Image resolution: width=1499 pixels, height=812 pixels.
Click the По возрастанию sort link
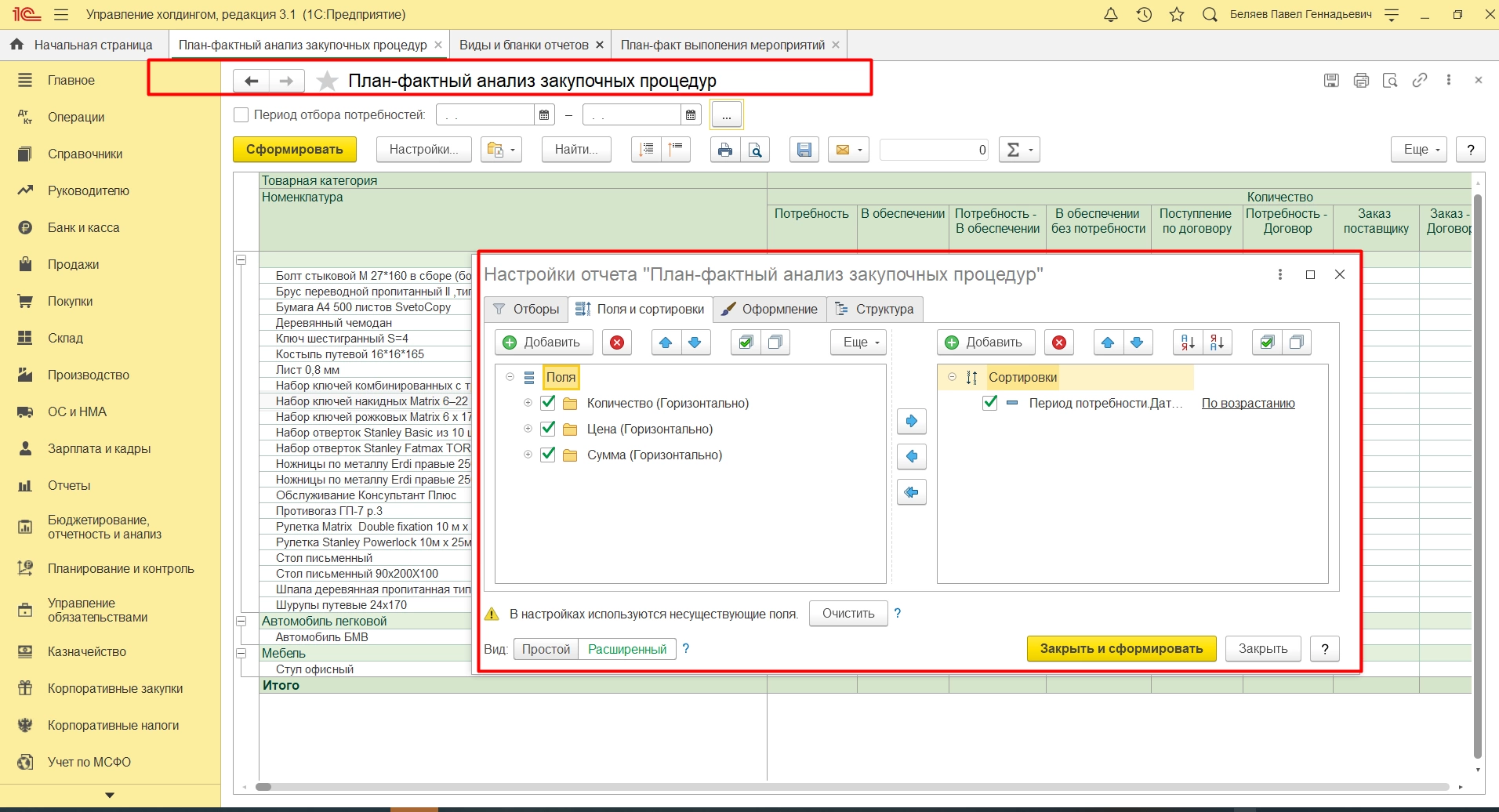click(x=1248, y=403)
